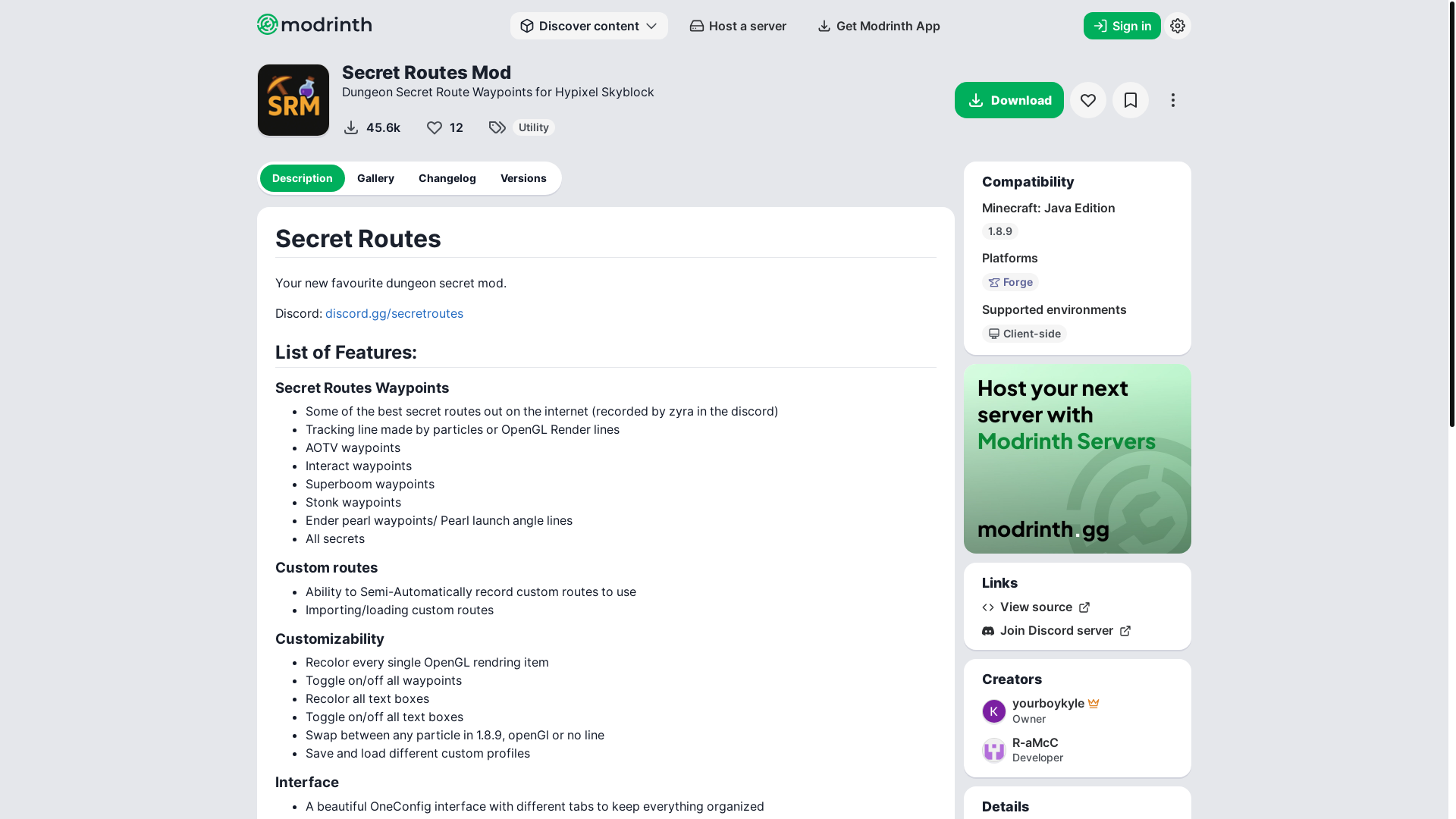
Task: Click the heart follow icon button
Action: click(1087, 100)
